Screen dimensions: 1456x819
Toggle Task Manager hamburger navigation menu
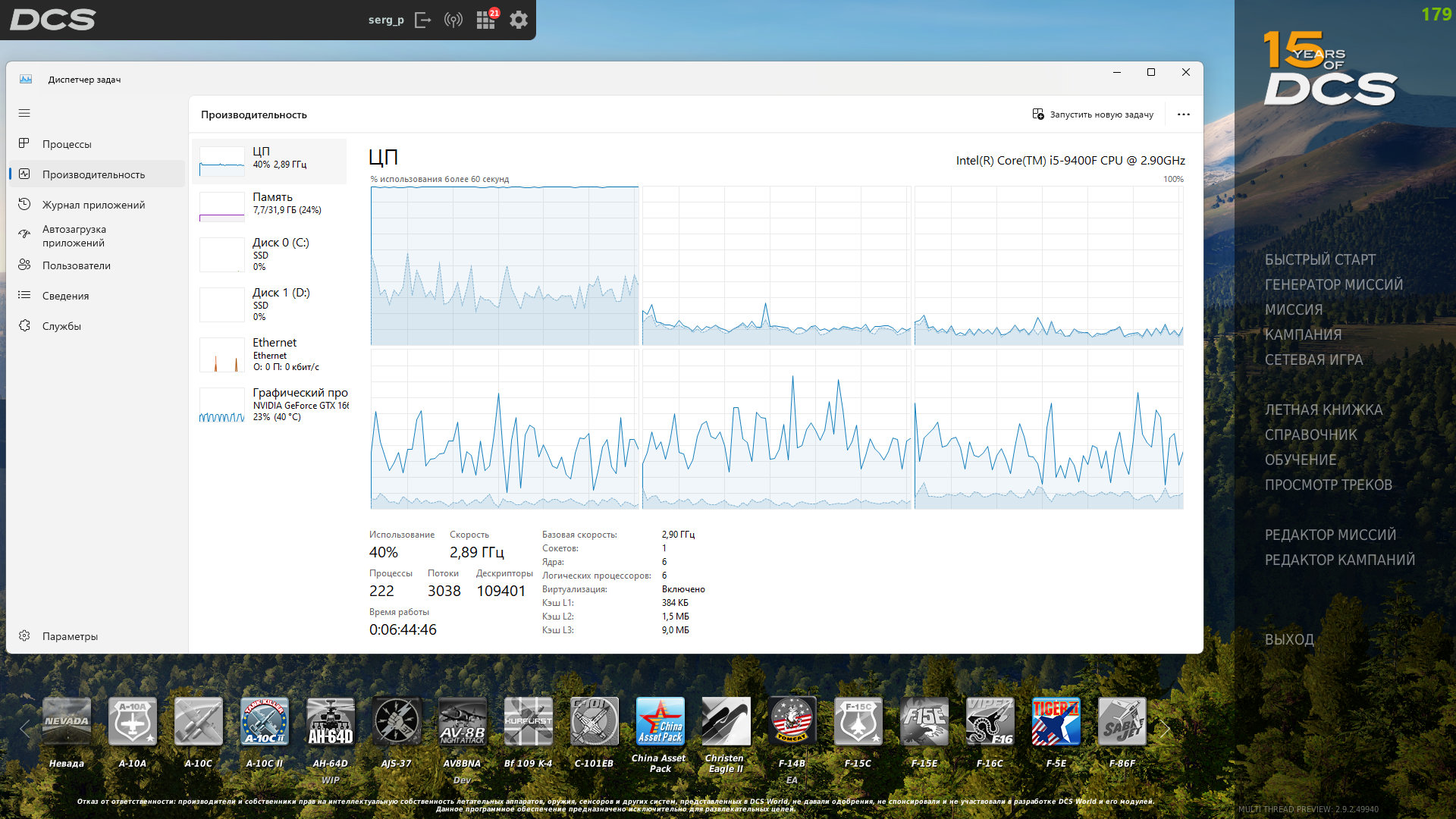click(x=24, y=113)
